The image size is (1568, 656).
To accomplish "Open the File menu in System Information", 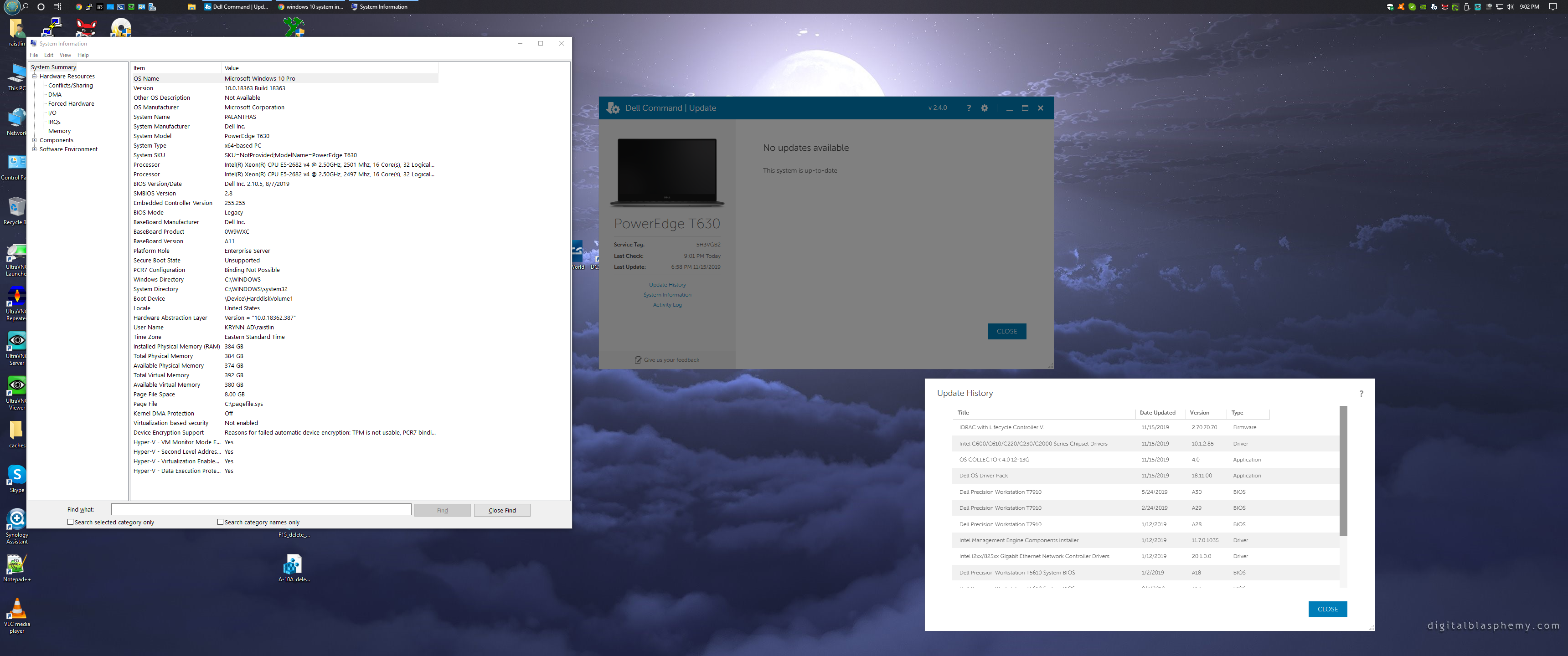I will 33,55.
